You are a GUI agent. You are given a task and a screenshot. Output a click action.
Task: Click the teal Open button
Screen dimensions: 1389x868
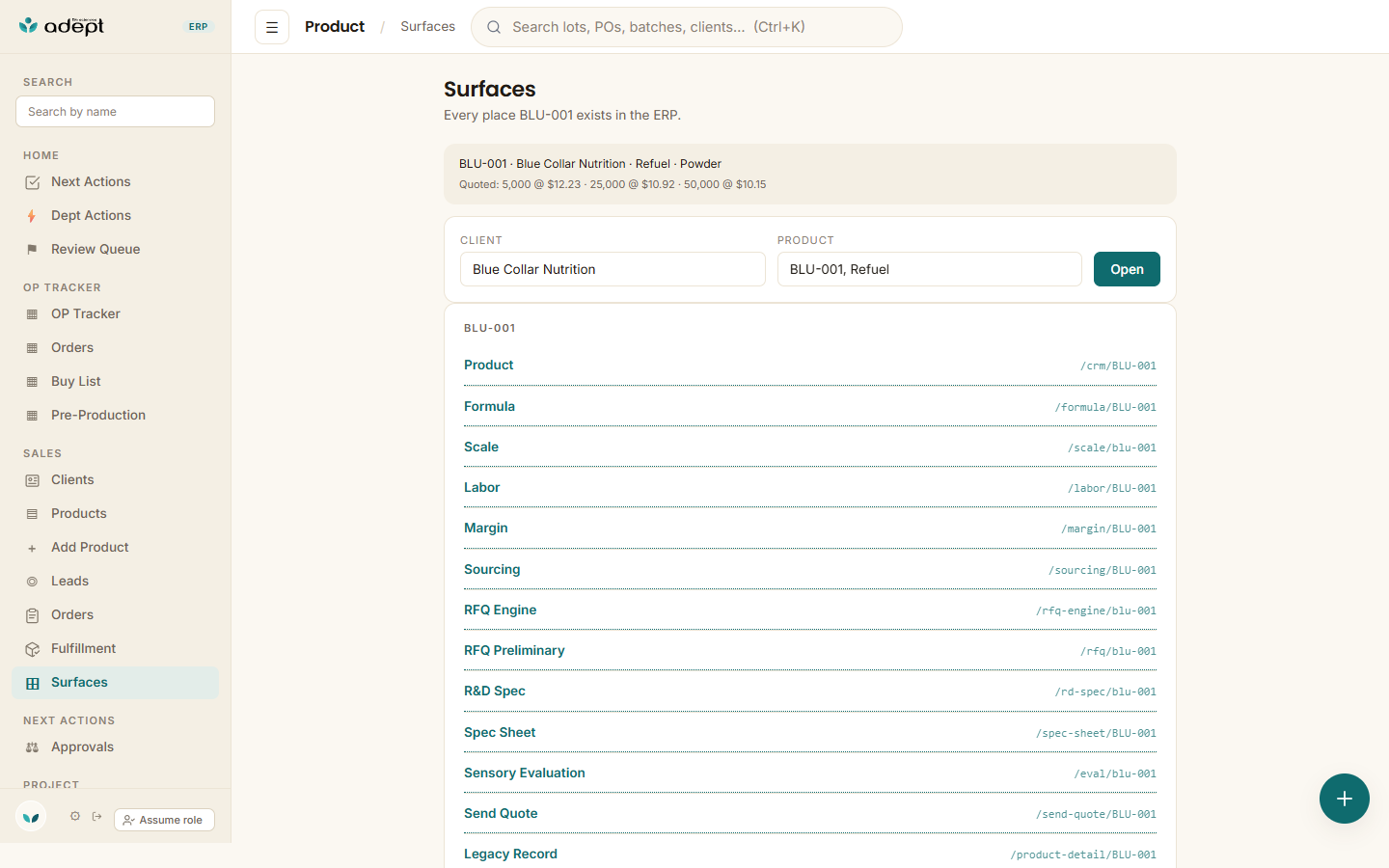[1127, 269]
